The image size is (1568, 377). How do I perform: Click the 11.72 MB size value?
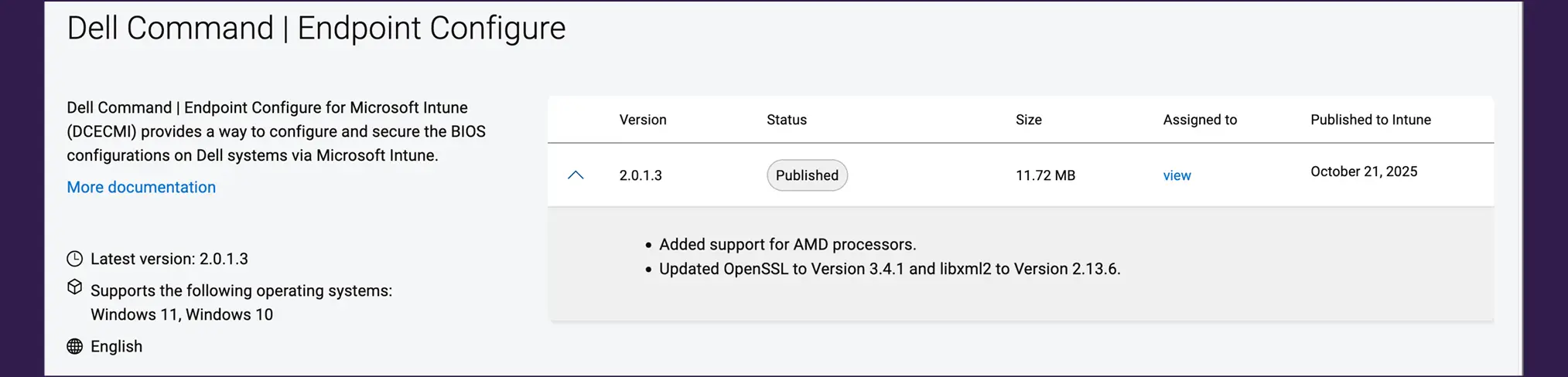click(x=1045, y=175)
